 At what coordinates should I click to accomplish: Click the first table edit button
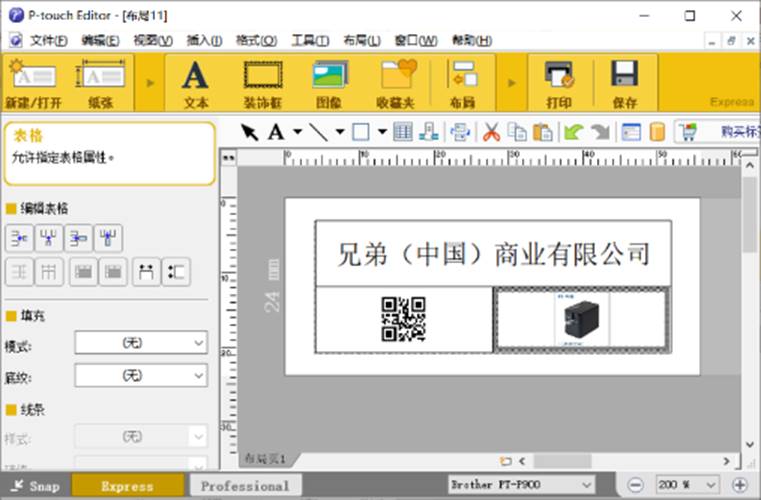click(x=19, y=238)
